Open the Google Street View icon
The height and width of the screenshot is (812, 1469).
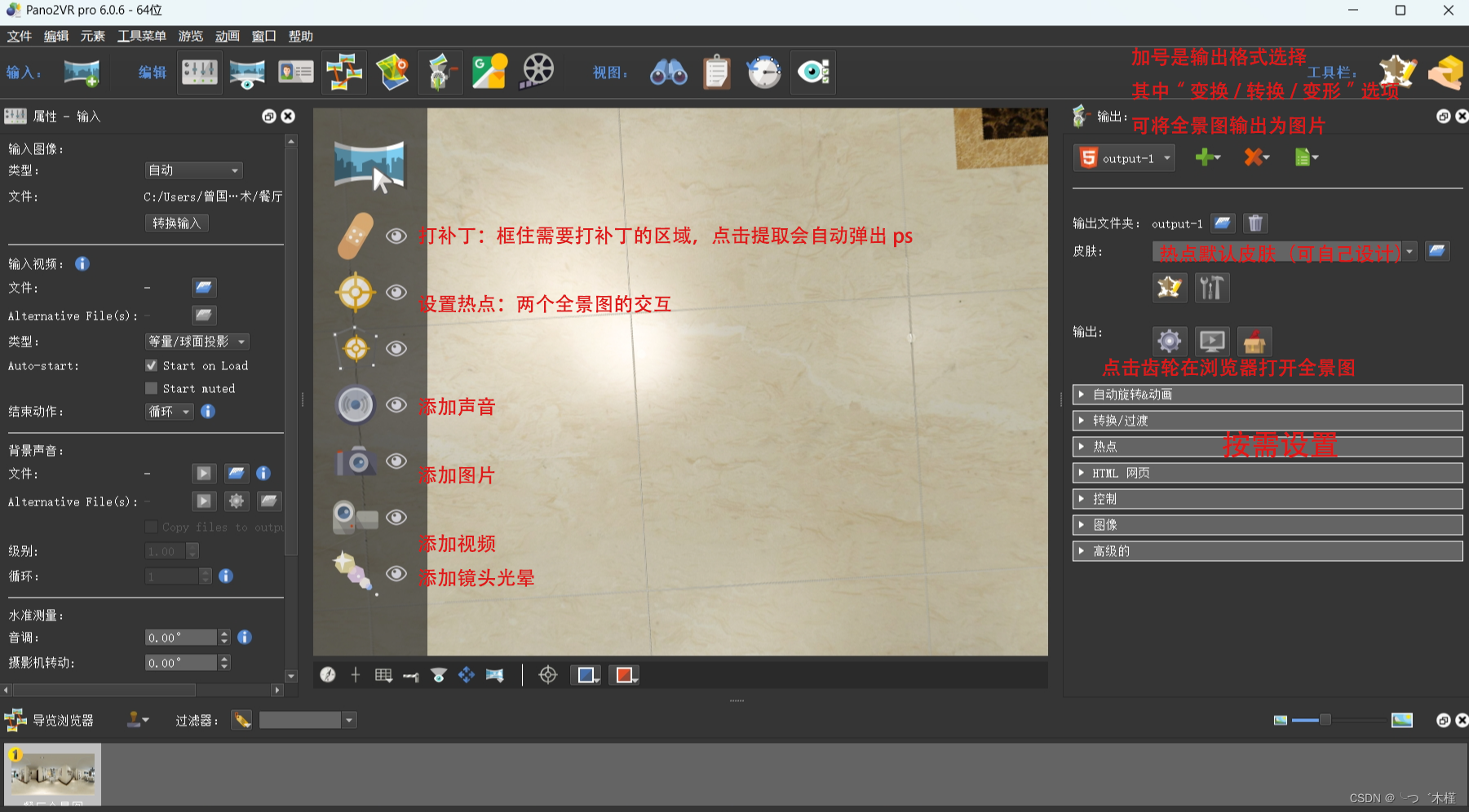[489, 73]
